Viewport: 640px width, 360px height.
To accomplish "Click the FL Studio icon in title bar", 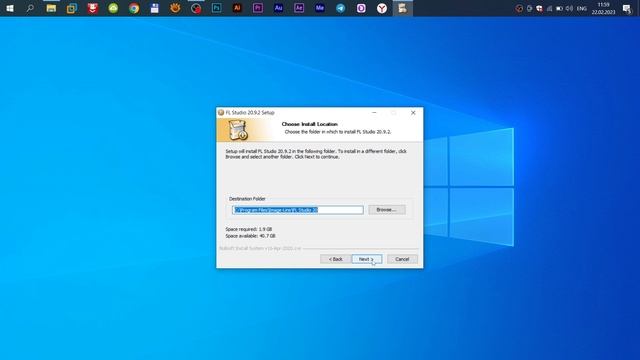I will click(x=221, y=113).
